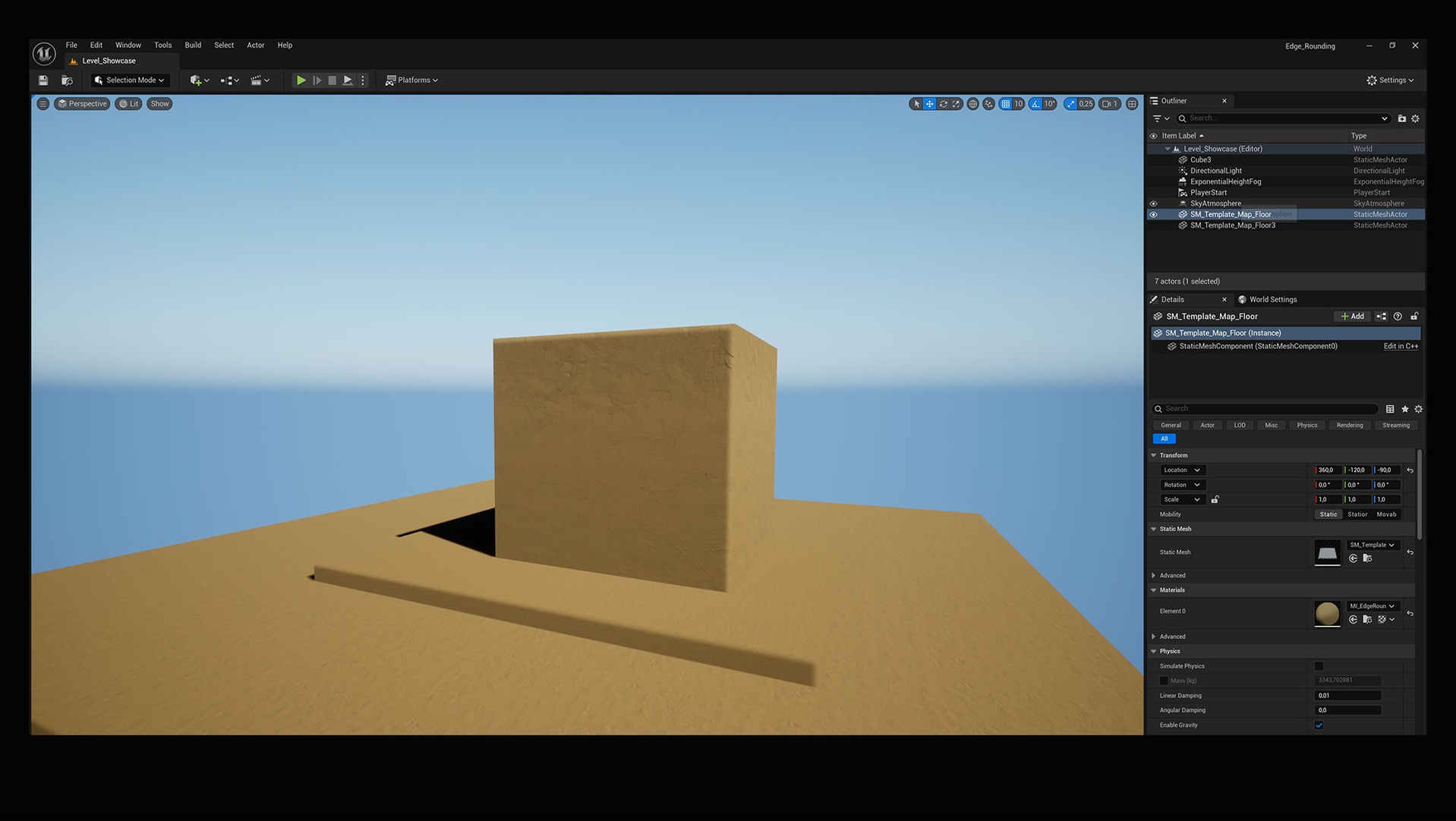
Task: Start Play in Editor with the green button
Action: tap(301, 80)
